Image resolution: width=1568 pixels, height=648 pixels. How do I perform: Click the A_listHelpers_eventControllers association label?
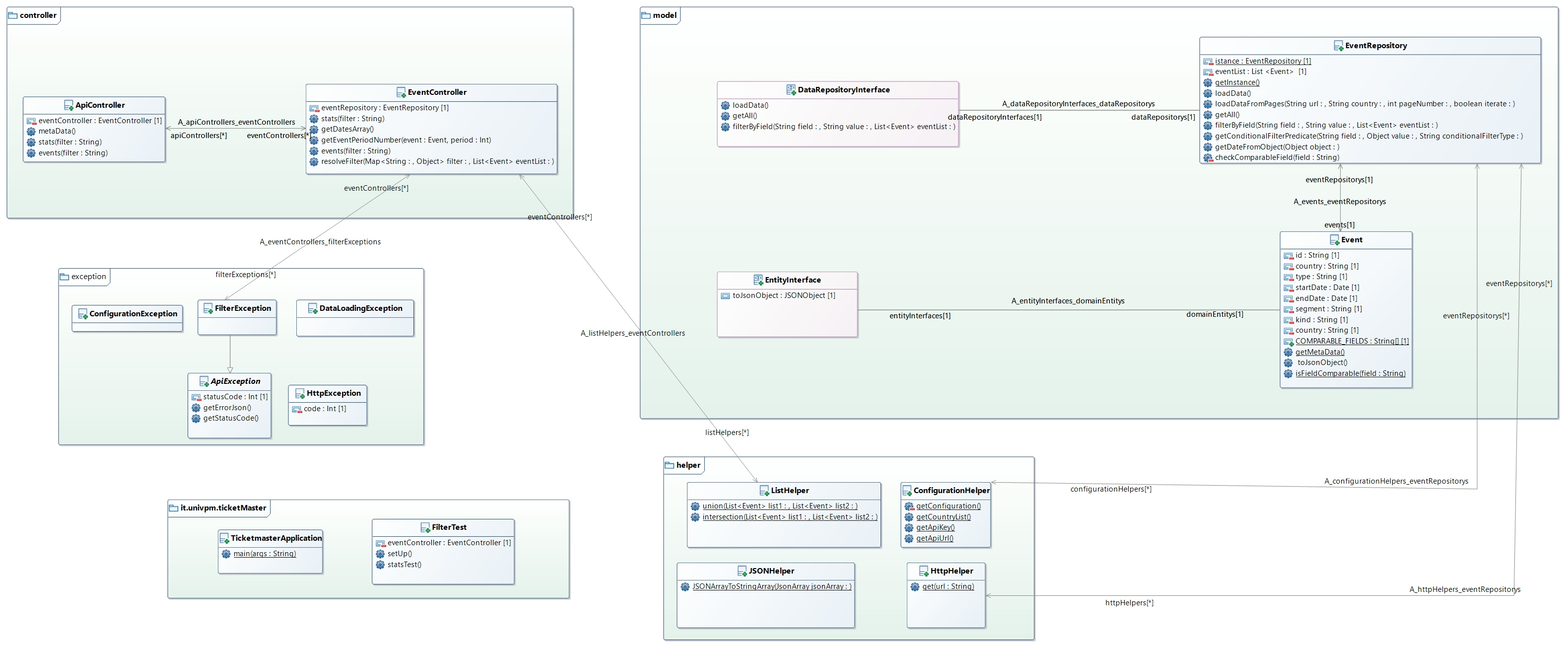coord(632,333)
